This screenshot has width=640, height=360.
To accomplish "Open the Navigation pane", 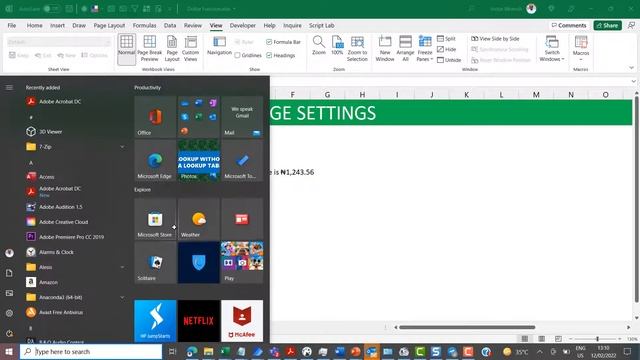I will pos(219,46).
